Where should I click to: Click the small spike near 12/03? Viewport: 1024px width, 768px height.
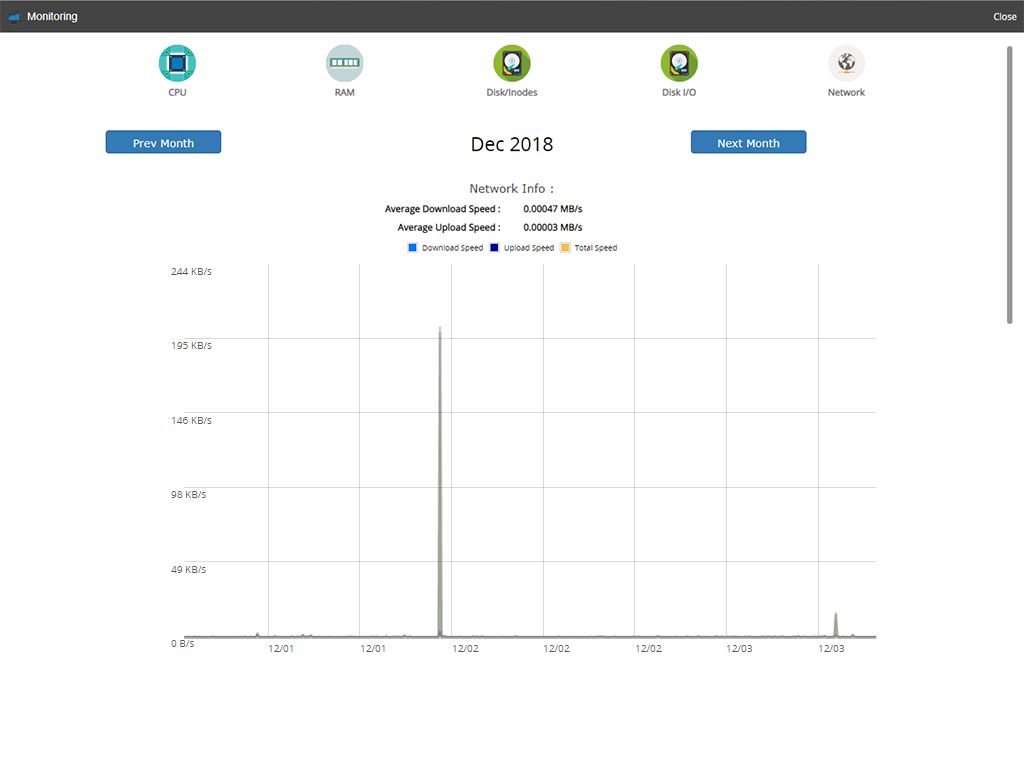click(836, 624)
